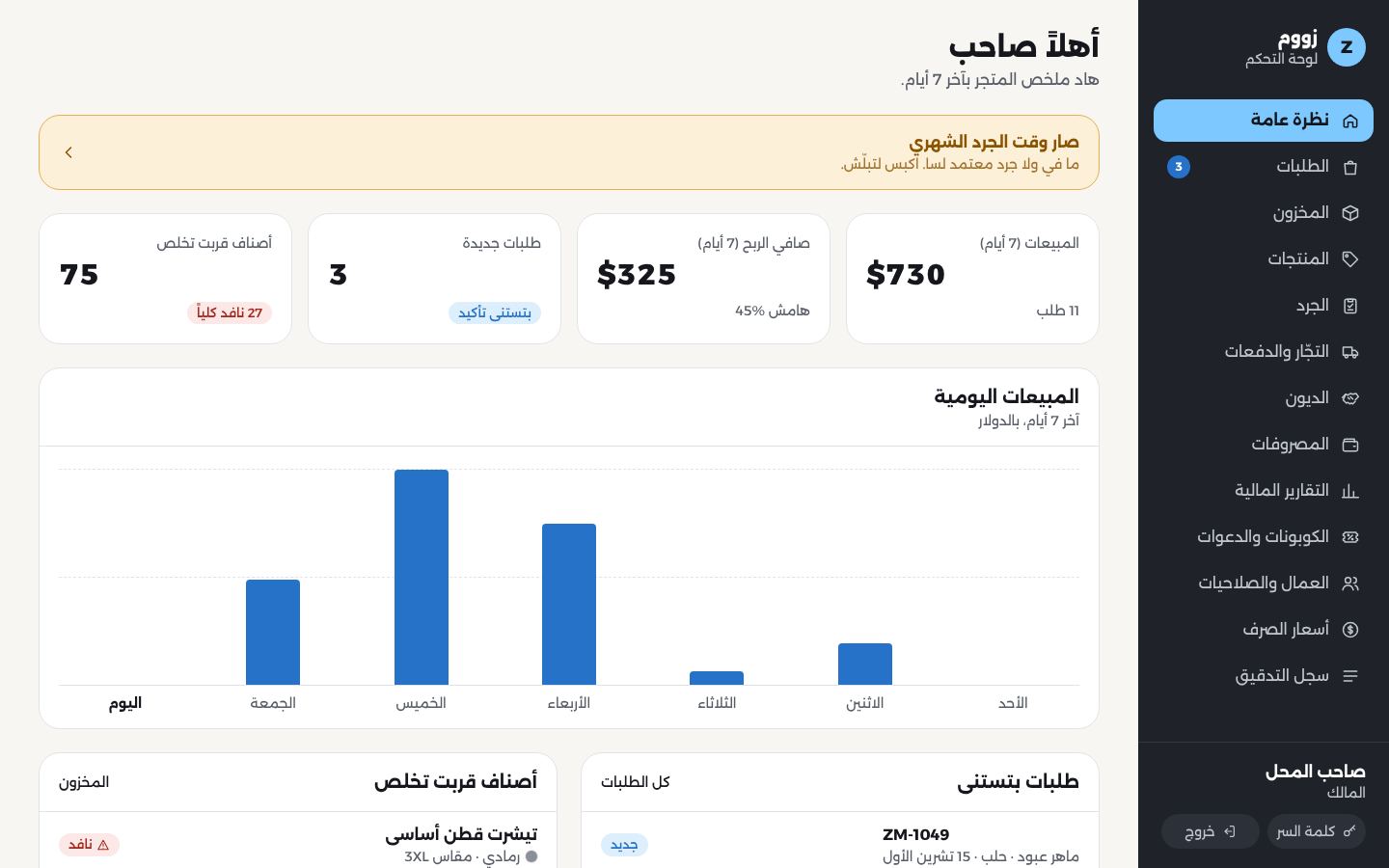Open the المبيعات (7 أيام) stat card
This screenshot has width=1389, height=868.
[x=972, y=279]
